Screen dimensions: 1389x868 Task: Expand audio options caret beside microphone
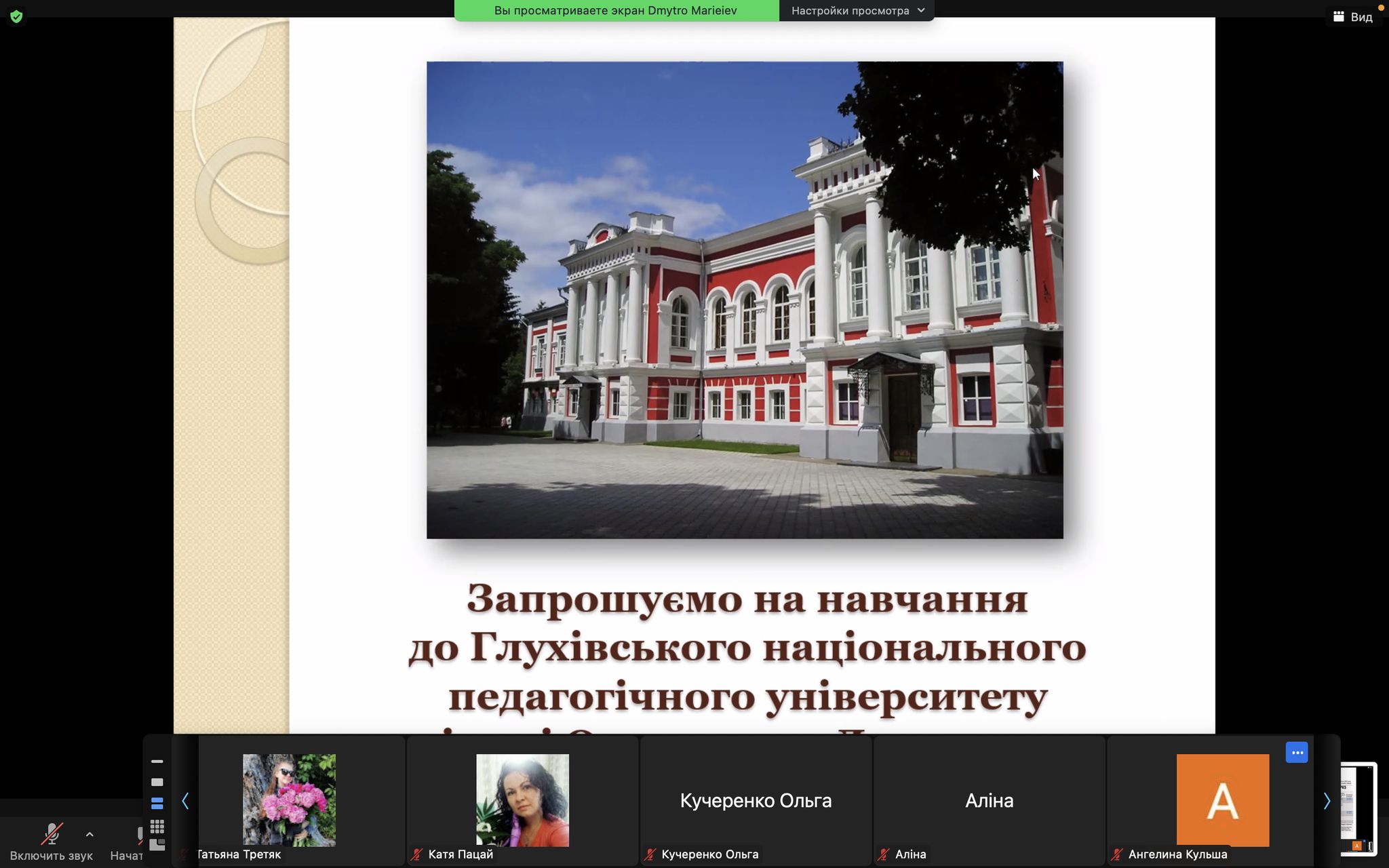[90, 835]
